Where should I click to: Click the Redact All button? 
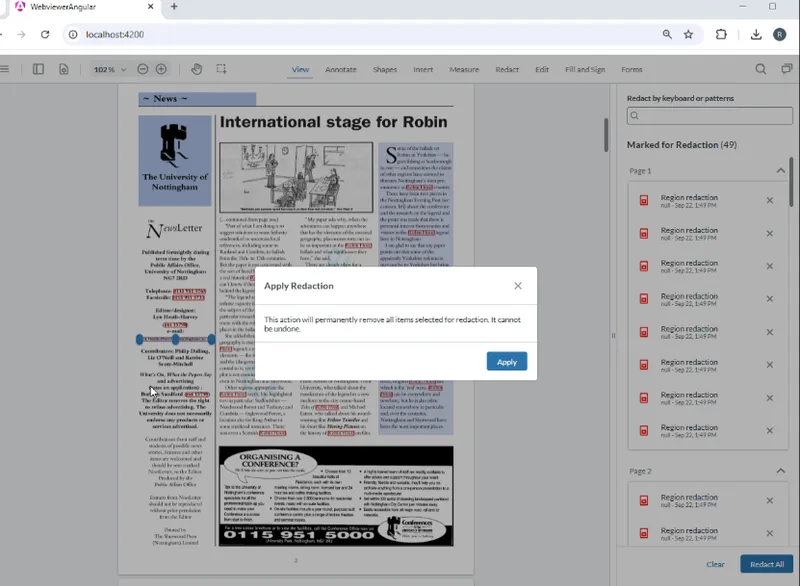click(766, 564)
